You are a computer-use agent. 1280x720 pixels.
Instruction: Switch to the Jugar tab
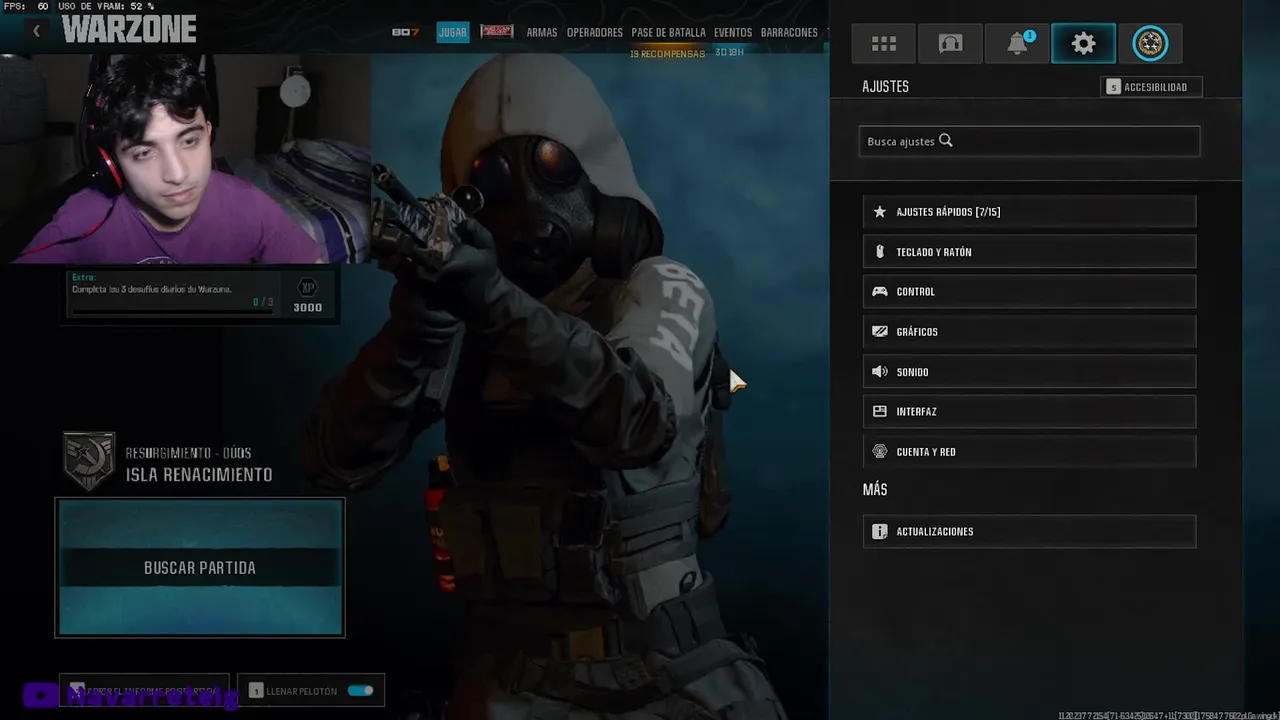(x=453, y=32)
